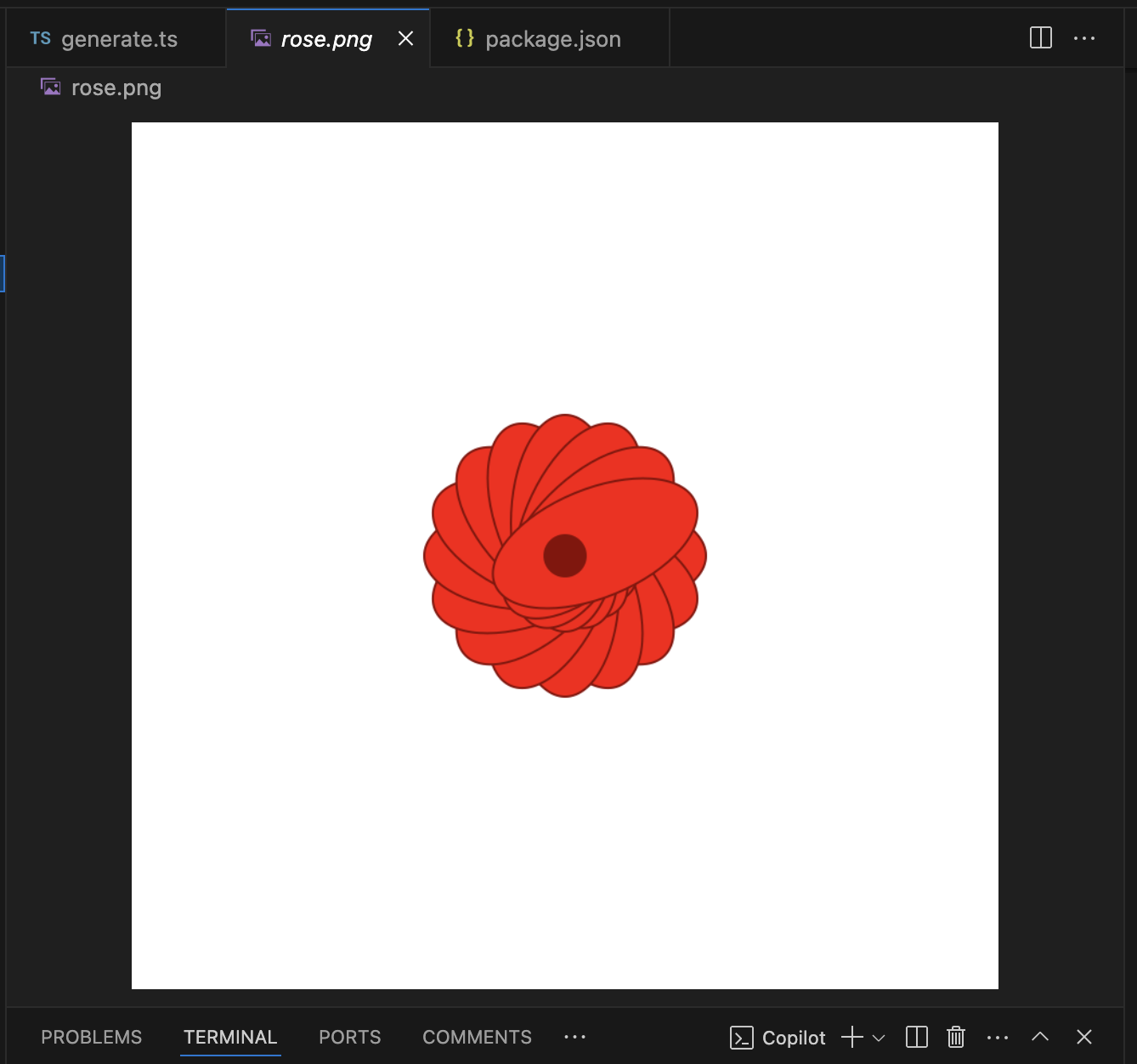Open the PROBLEMS panel tab
The height and width of the screenshot is (1064, 1137).
point(92,1038)
